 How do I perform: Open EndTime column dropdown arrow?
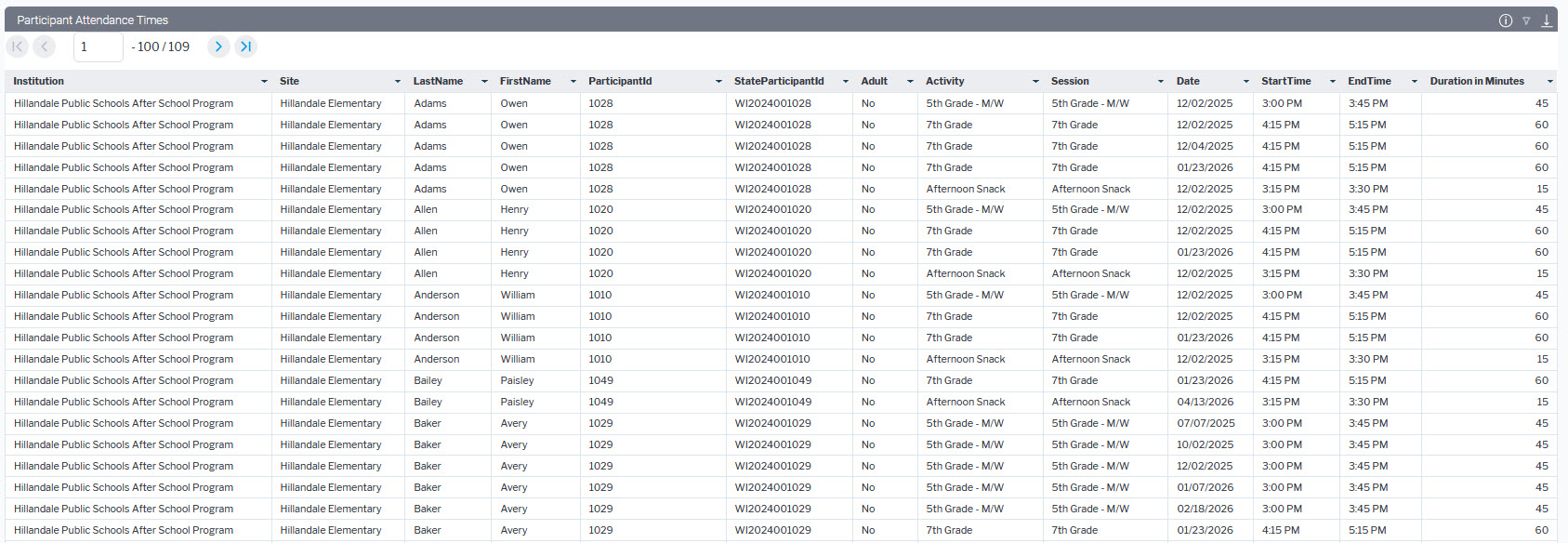pos(1415,82)
